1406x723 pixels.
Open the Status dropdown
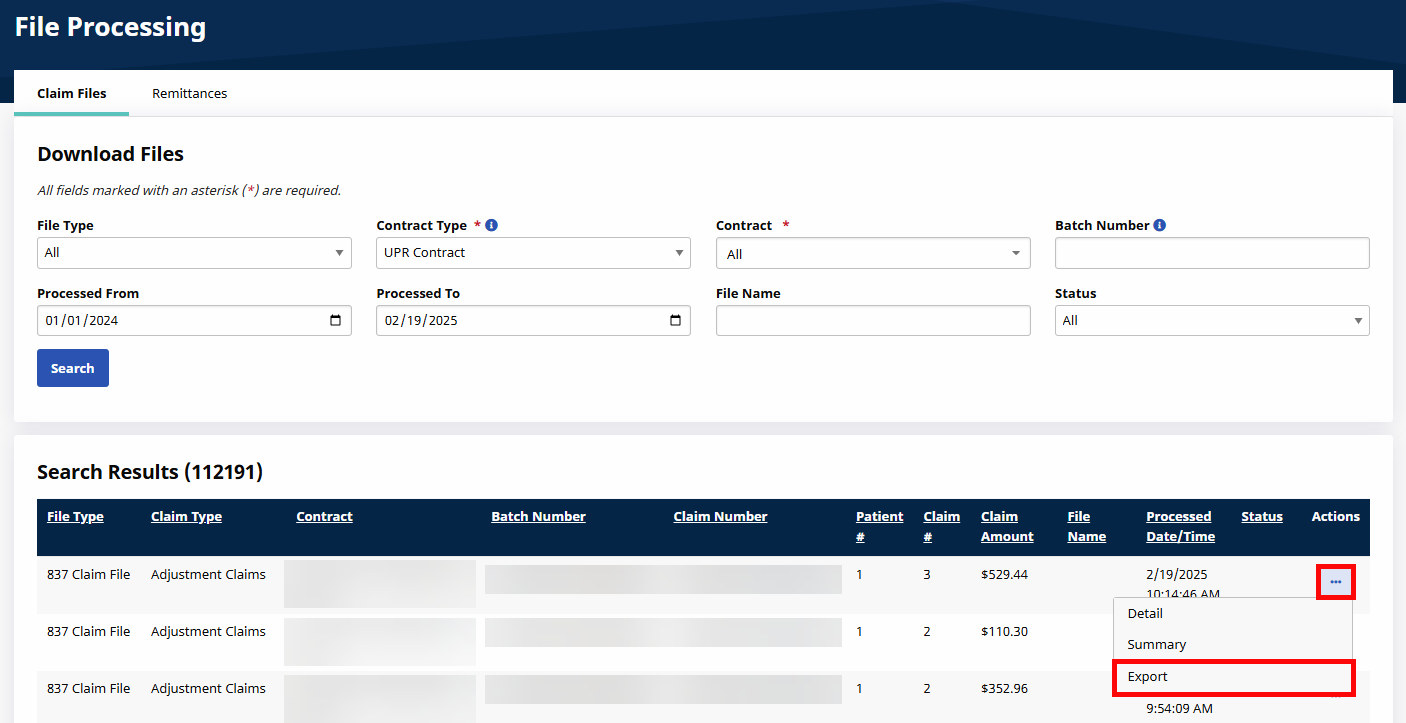click(x=1211, y=321)
